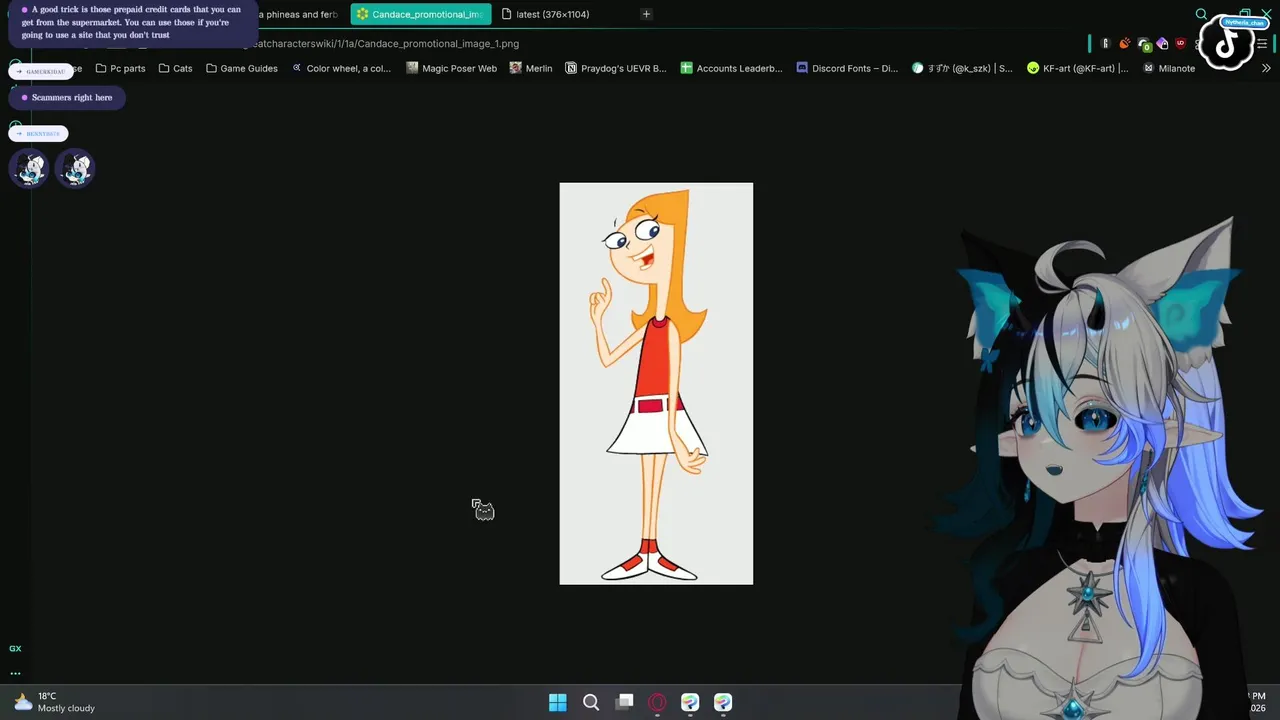Click the tab search magnifier icon
This screenshot has height=720, width=1280.
[x=1201, y=14]
